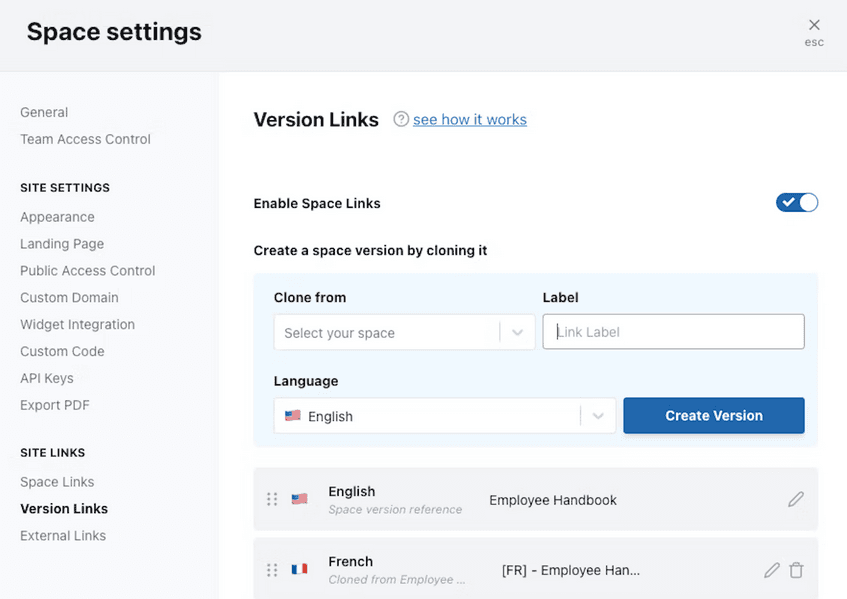Image resolution: width=847 pixels, height=599 pixels.
Task: Go to Team Access Control settings
Action: (x=85, y=139)
